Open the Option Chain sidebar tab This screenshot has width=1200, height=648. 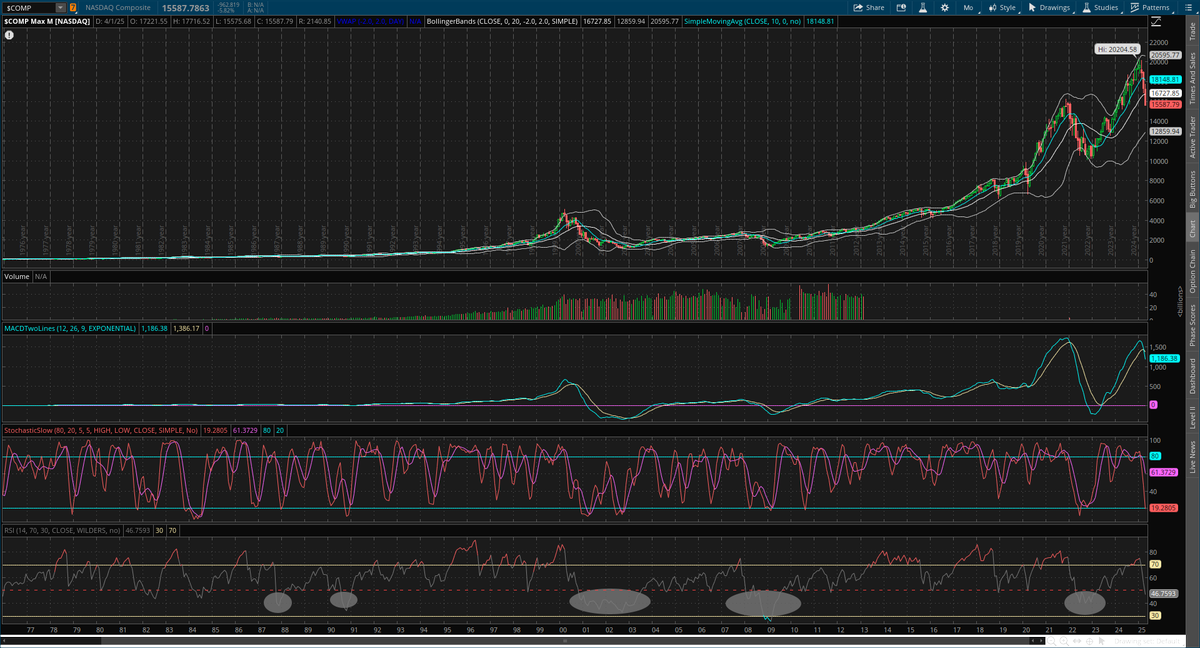click(x=1192, y=273)
